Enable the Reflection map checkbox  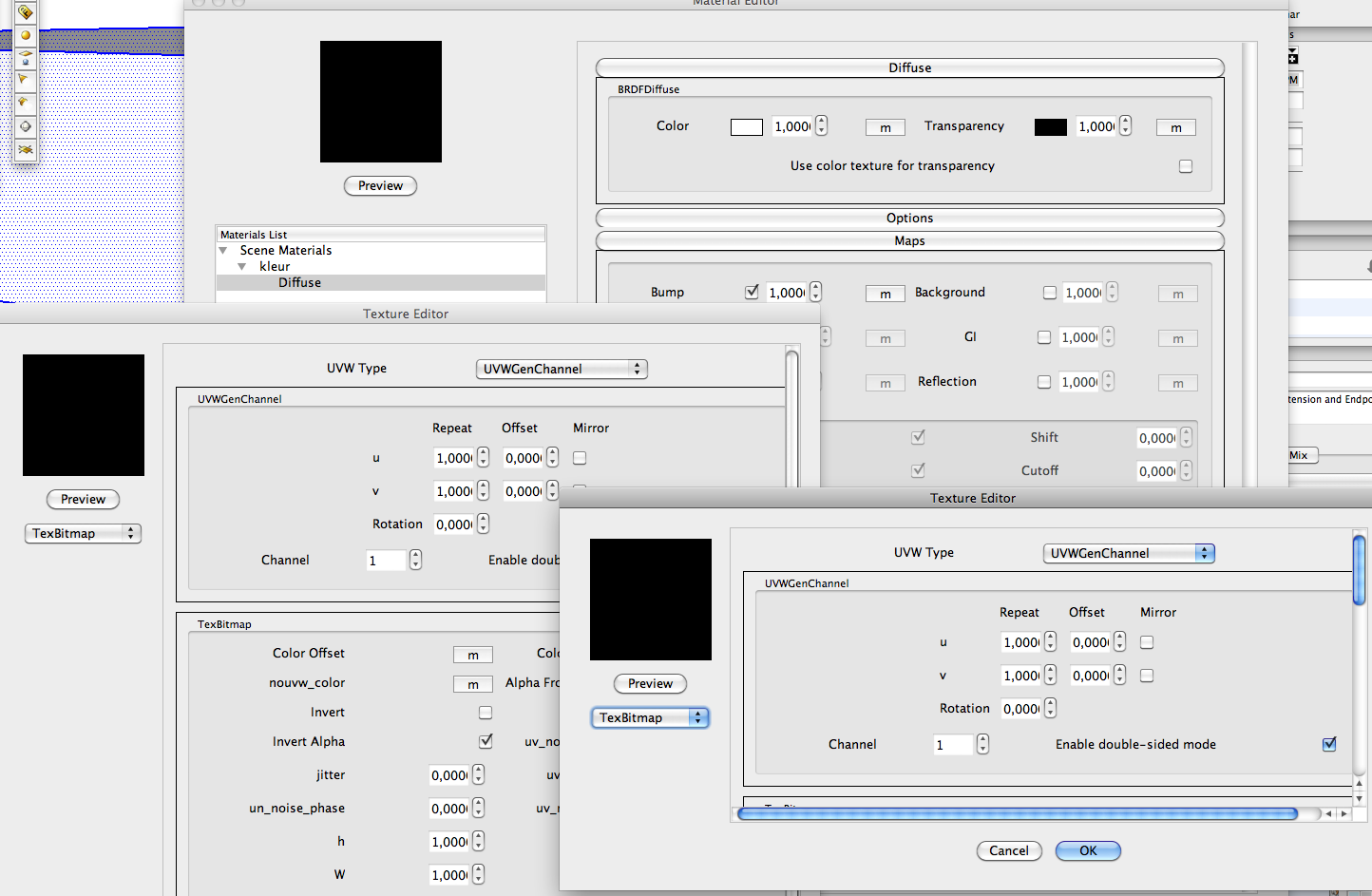click(1044, 382)
